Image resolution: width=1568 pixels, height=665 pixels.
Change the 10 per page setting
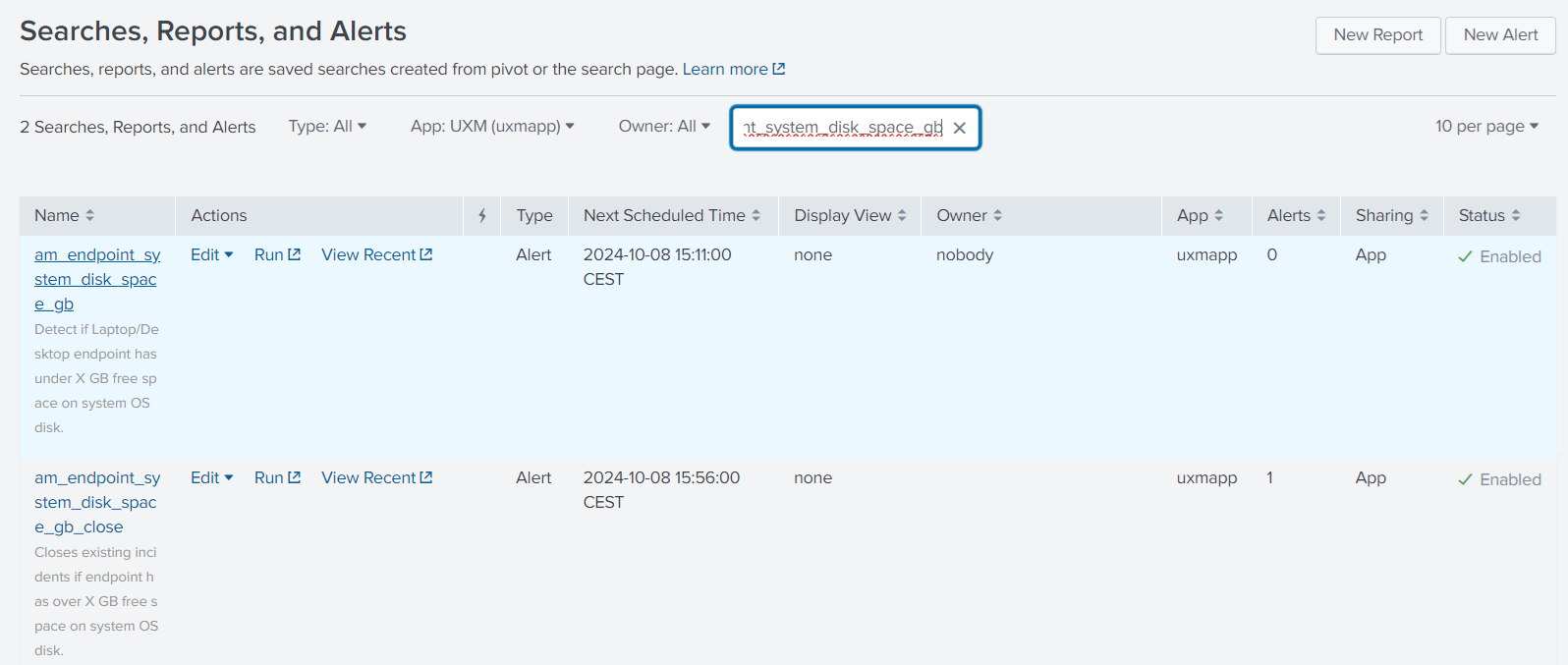(1486, 126)
